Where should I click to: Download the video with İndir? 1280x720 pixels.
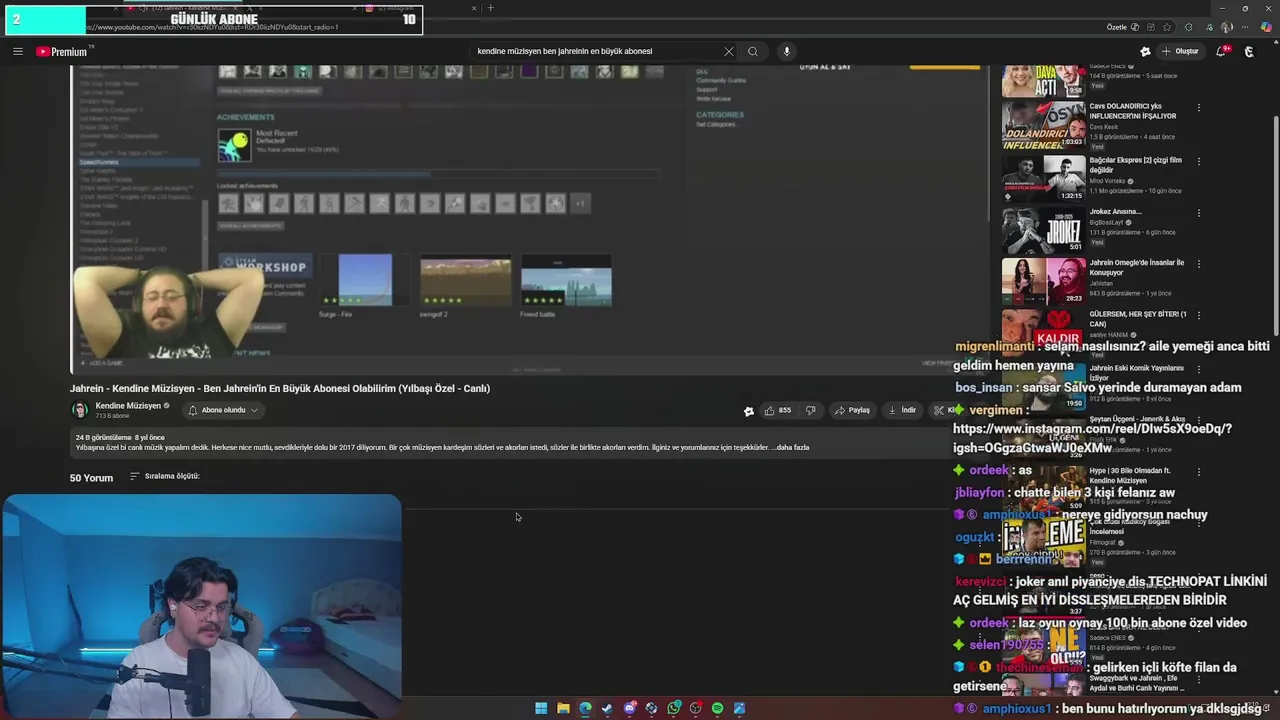pyautogui.click(x=902, y=410)
